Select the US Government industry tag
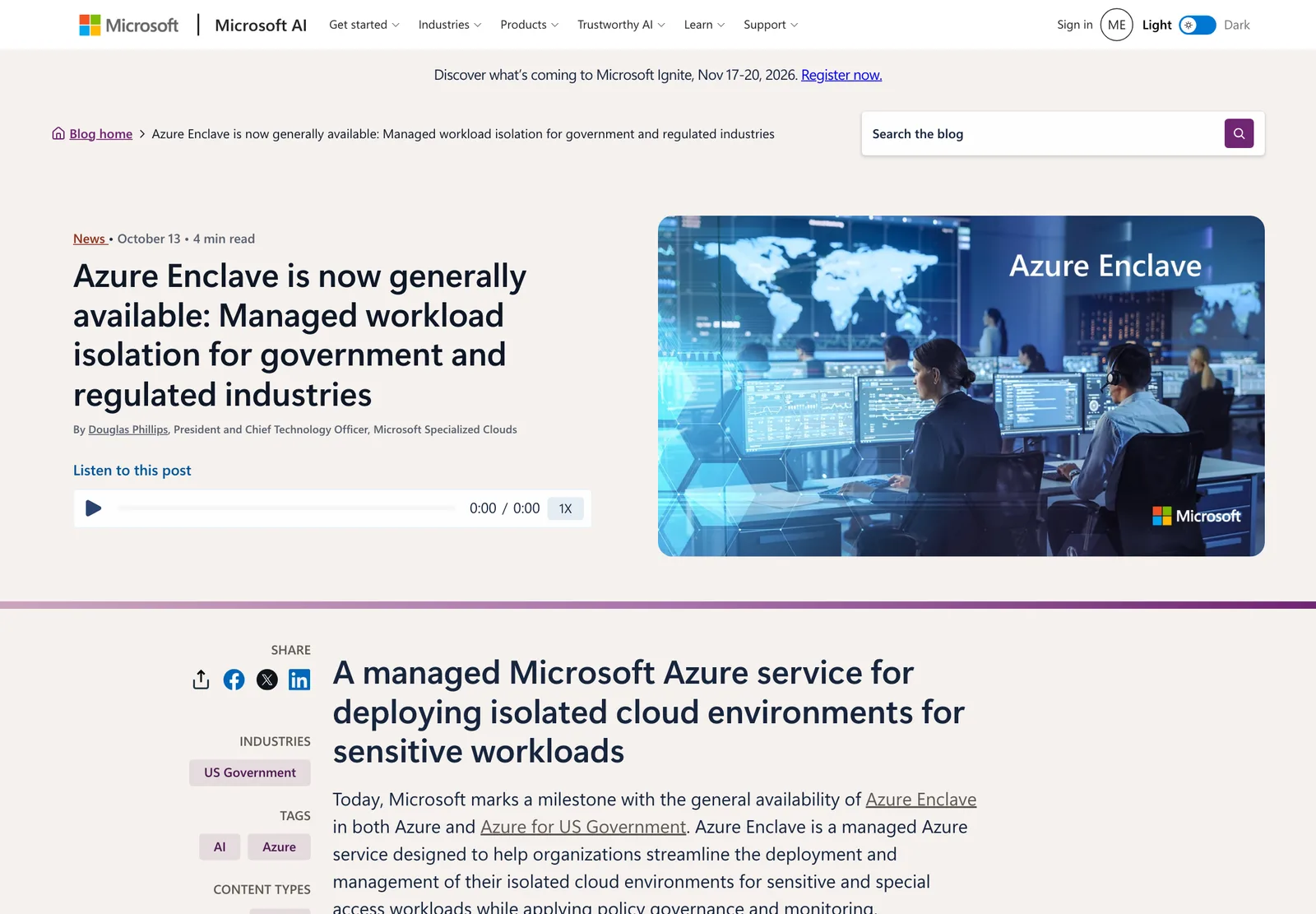Image resolution: width=1316 pixels, height=914 pixels. point(250,772)
